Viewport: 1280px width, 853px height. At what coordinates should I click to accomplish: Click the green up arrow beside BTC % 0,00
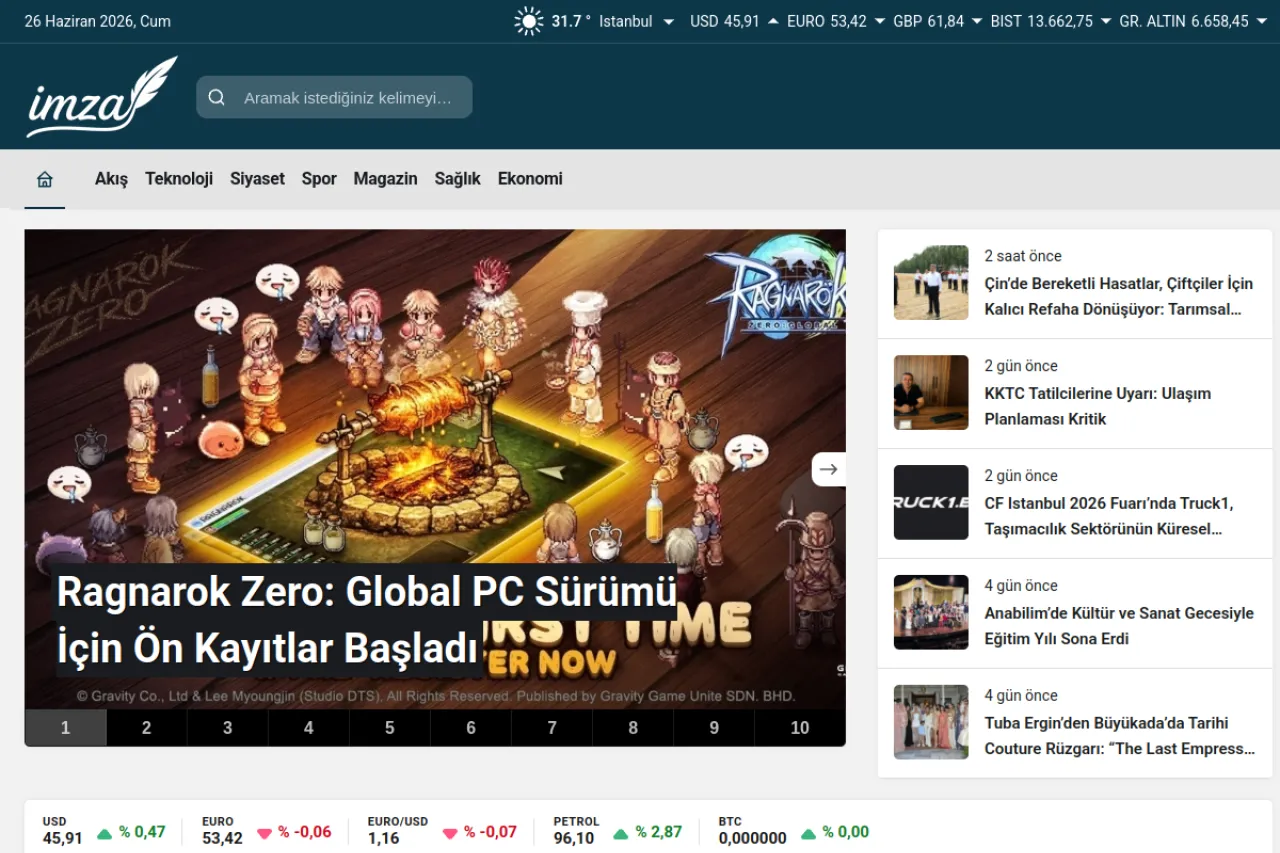point(808,833)
